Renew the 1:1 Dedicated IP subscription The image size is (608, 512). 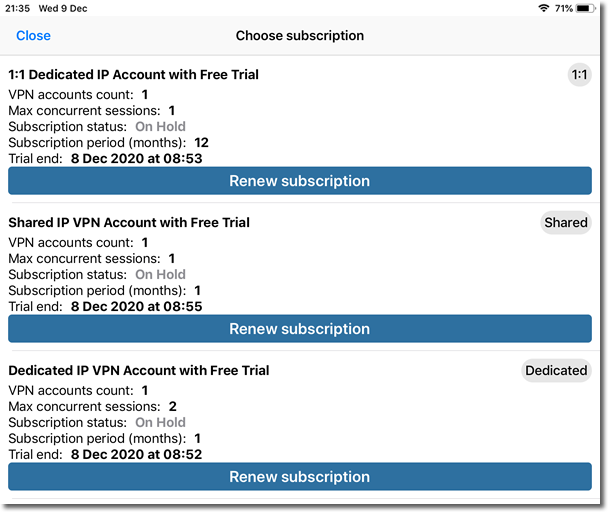[x=299, y=181]
